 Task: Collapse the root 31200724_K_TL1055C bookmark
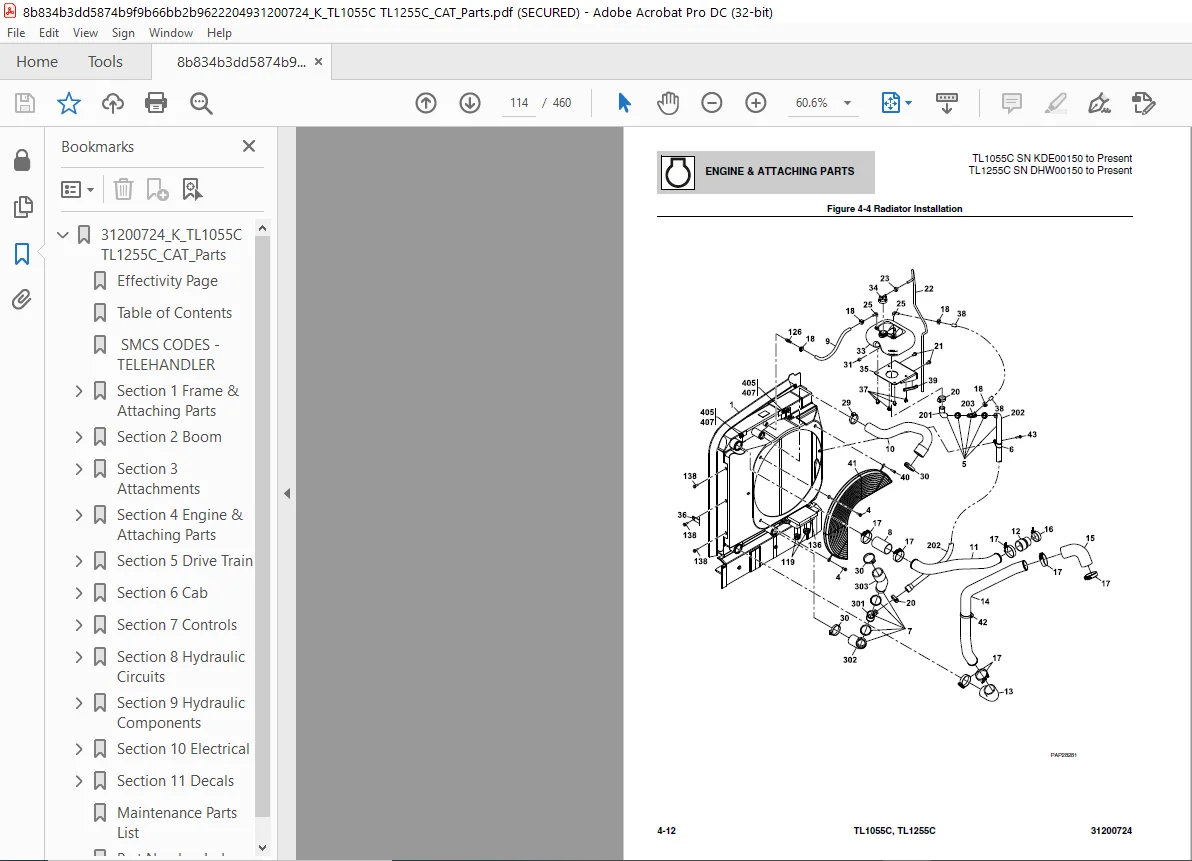point(63,235)
